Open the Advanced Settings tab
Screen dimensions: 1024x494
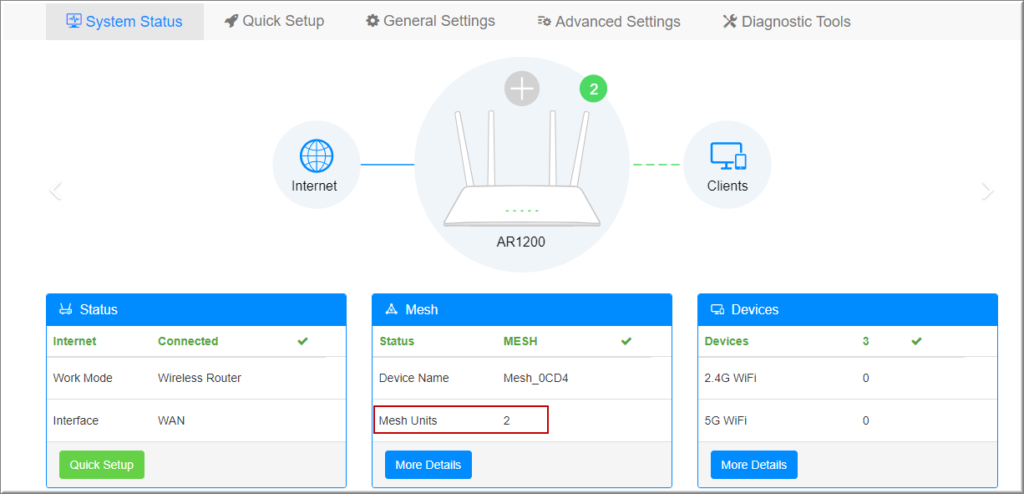[x=608, y=21]
